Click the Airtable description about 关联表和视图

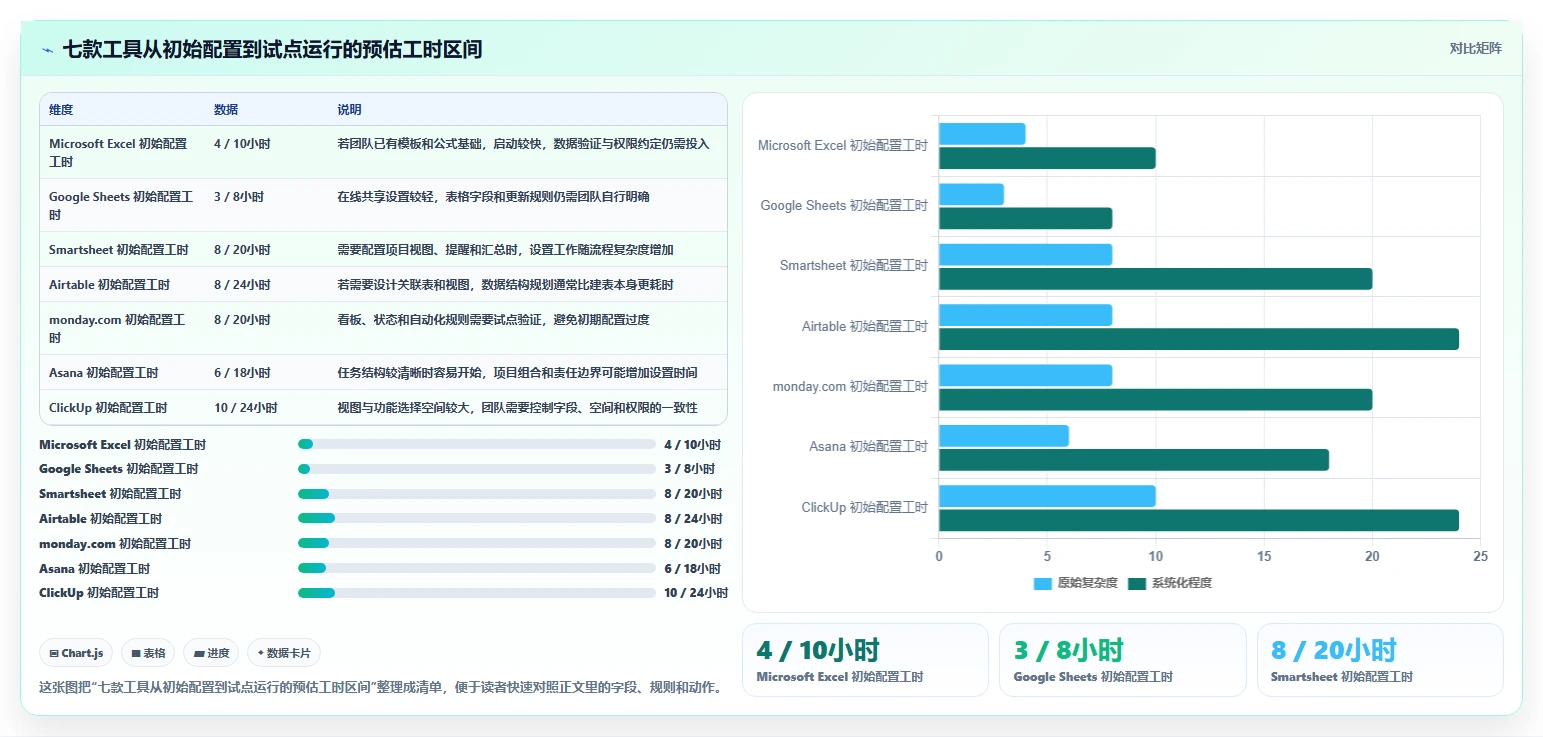tap(505, 284)
